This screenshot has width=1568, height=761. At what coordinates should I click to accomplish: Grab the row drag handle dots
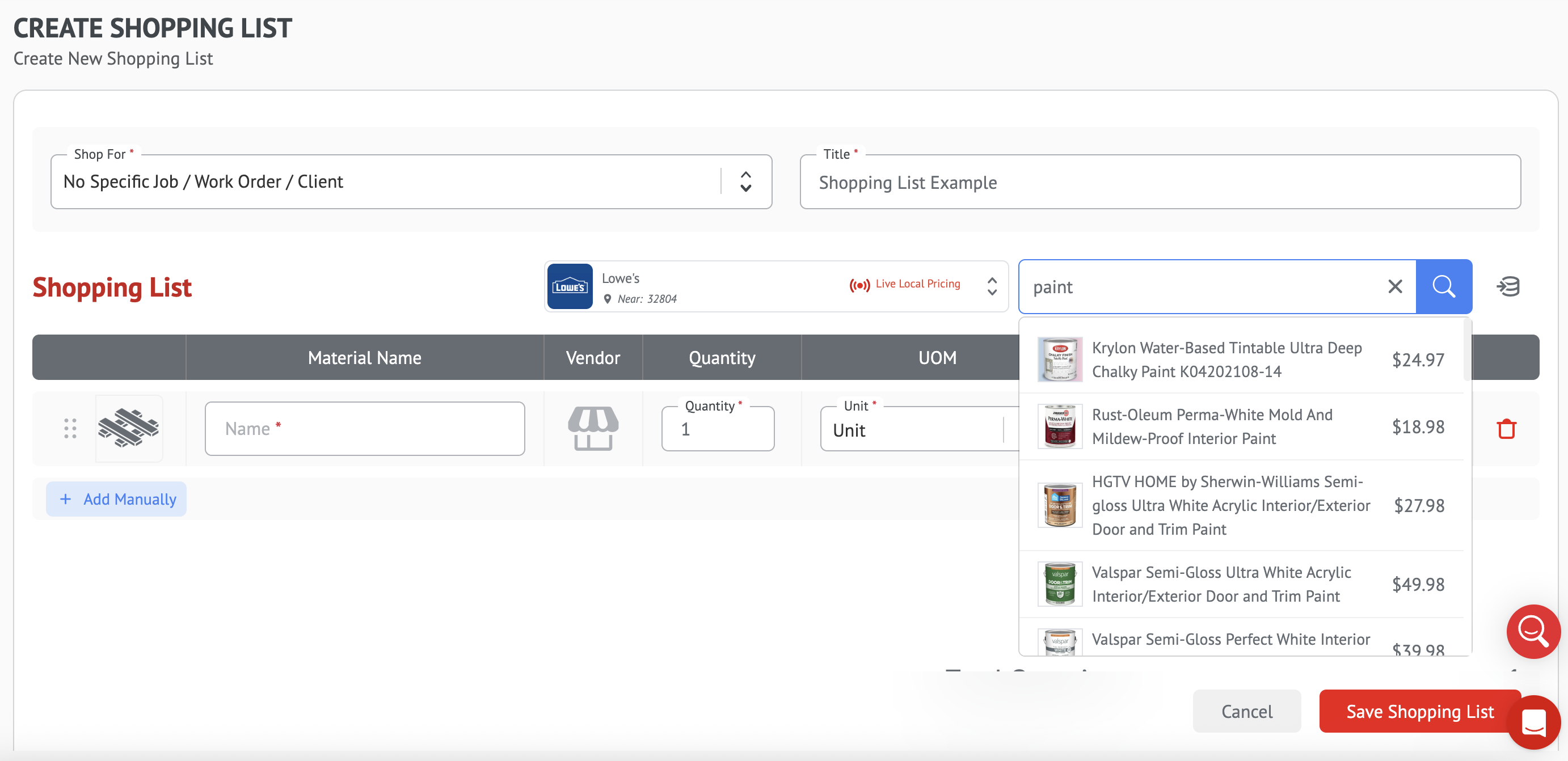point(70,429)
